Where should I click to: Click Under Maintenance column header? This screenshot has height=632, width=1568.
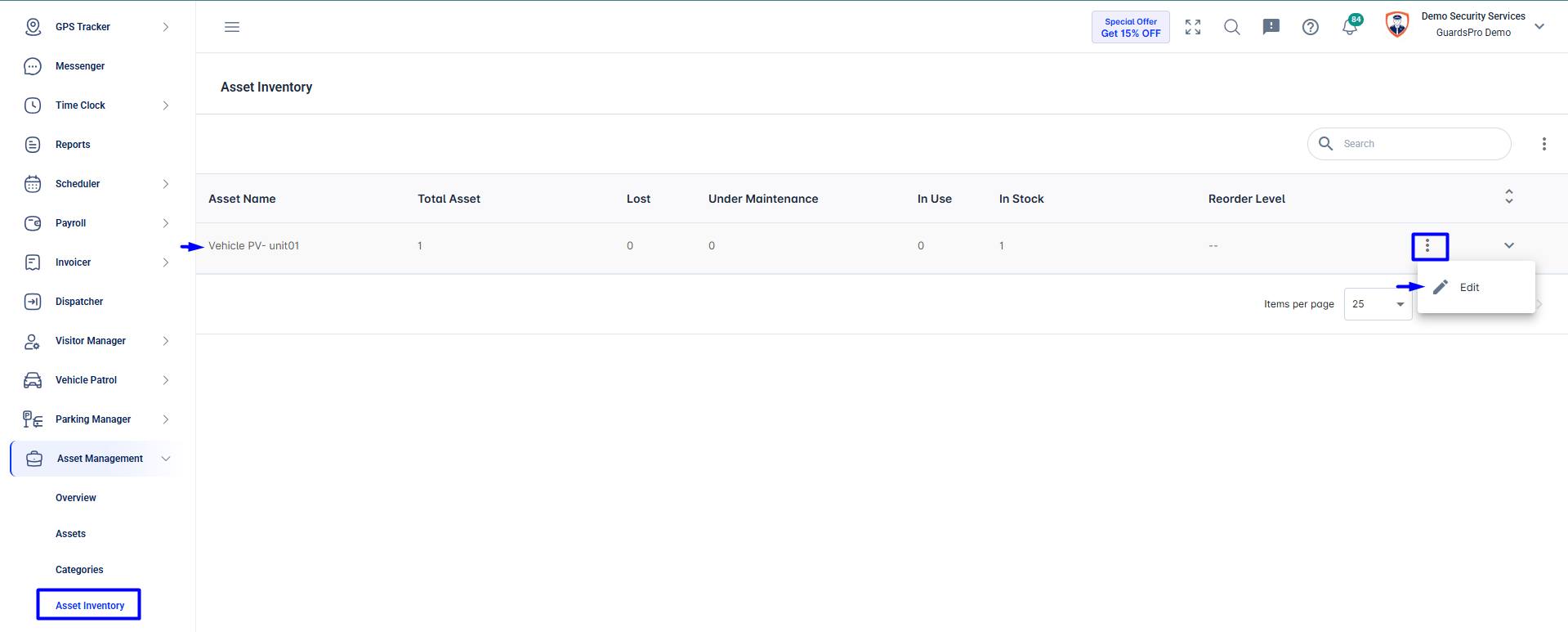pos(763,199)
